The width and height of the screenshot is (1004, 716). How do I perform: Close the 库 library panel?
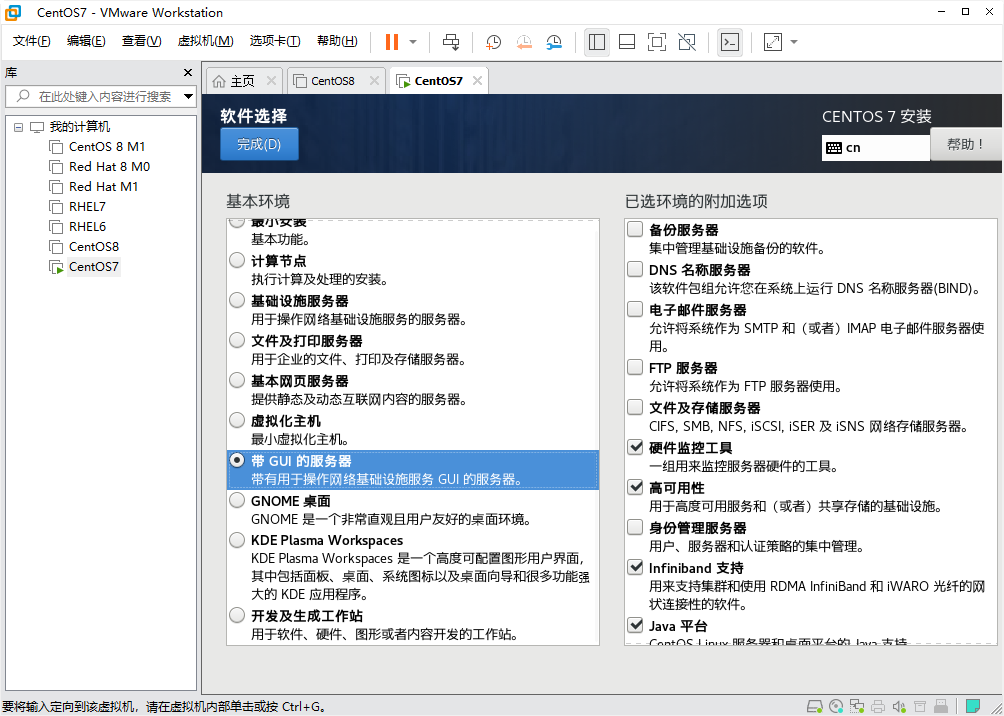(188, 72)
